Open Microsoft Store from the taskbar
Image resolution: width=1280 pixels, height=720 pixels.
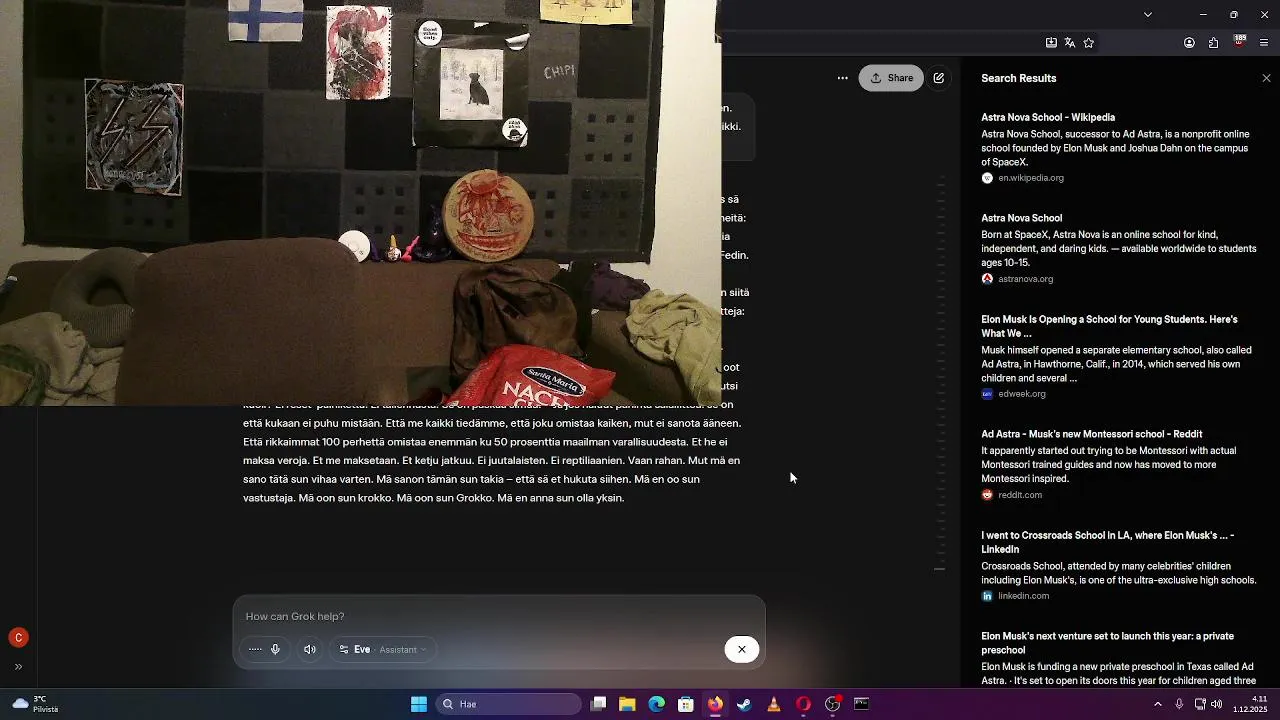tap(686, 704)
